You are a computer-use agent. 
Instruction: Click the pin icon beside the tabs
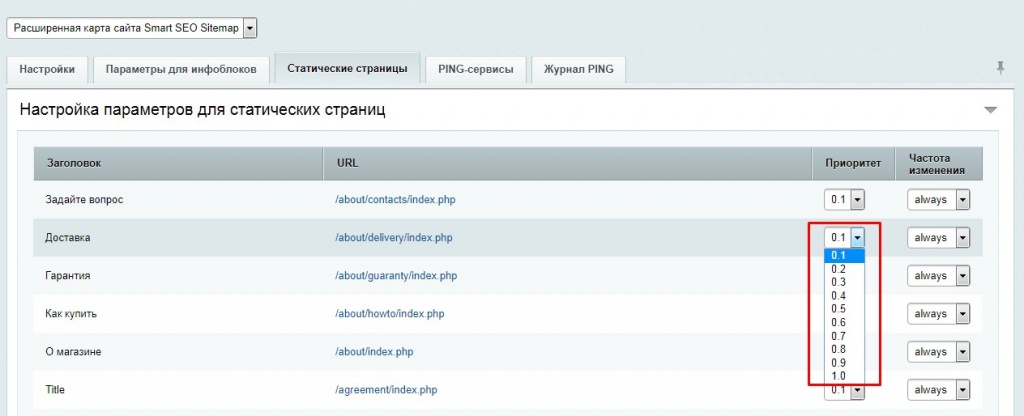pyautogui.click(x=999, y=67)
